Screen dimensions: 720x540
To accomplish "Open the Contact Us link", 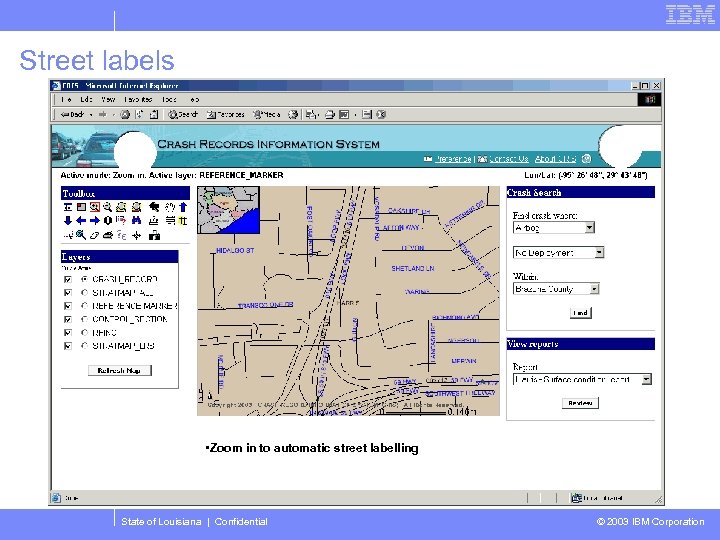I will [x=509, y=159].
